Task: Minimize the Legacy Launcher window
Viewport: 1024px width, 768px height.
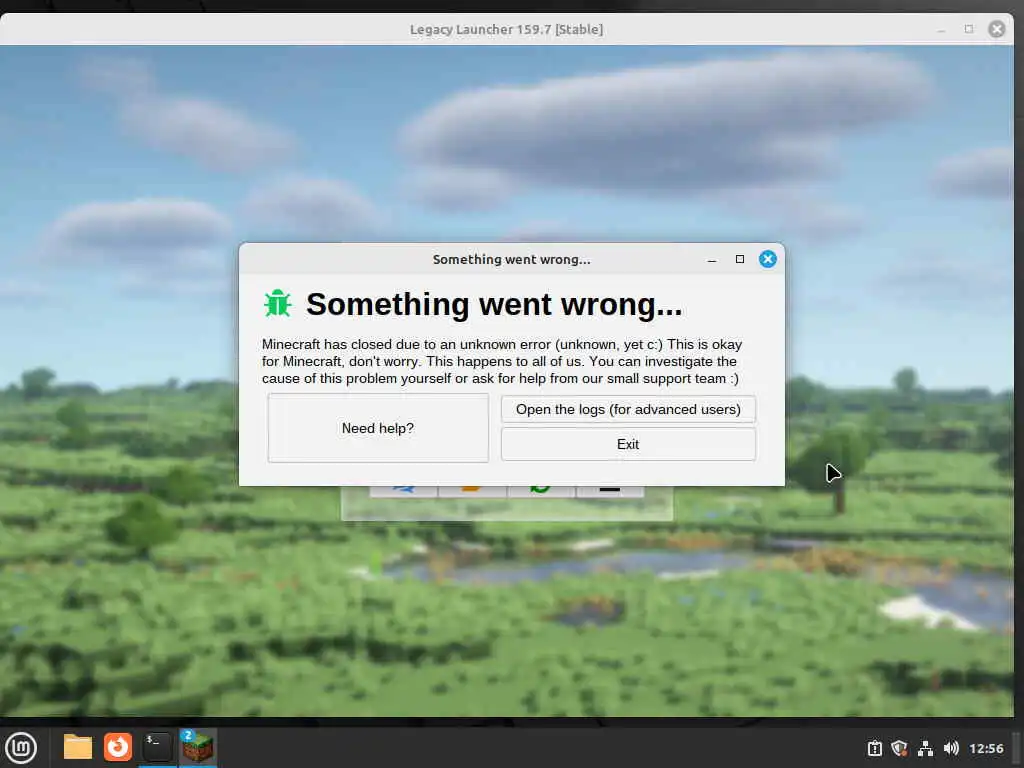Action: [941, 30]
